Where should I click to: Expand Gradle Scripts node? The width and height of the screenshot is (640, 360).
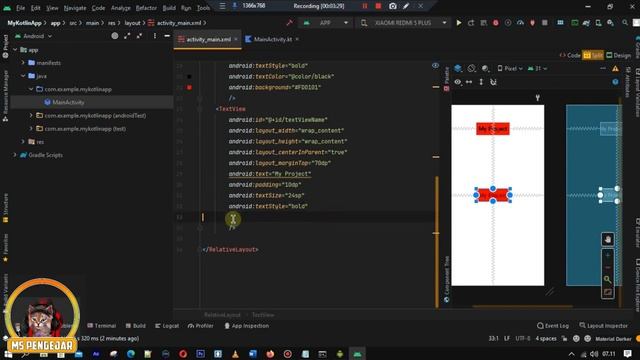pos(15,155)
